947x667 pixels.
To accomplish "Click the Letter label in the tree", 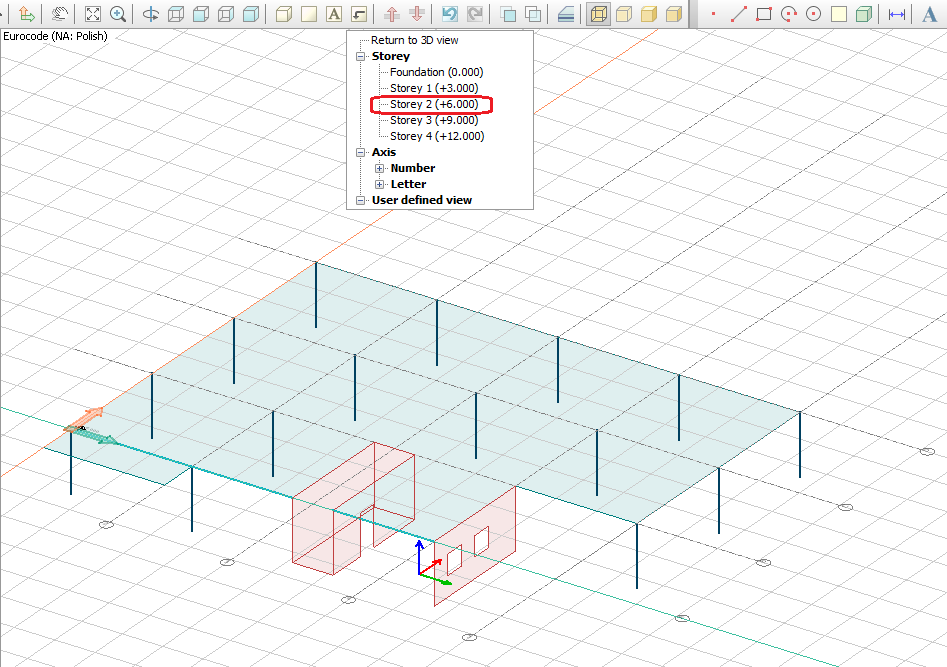I will (x=408, y=184).
